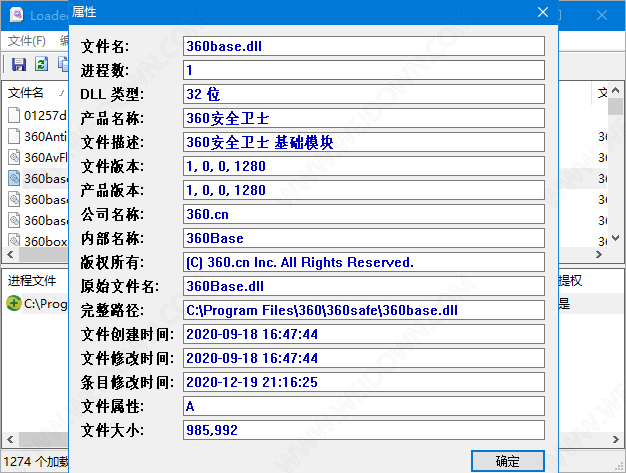Click the 原始文件名 field 360Base.dll
This screenshot has width=626, height=473.
click(364, 286)
